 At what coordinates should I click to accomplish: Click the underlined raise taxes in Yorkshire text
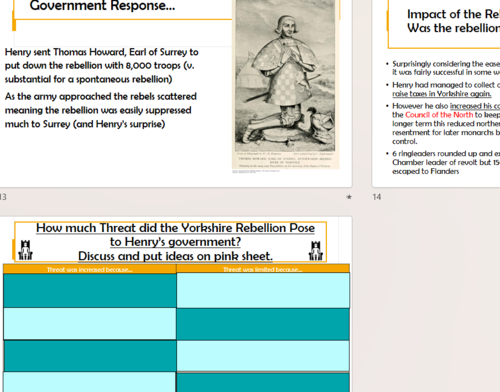[x=441, y=94]
